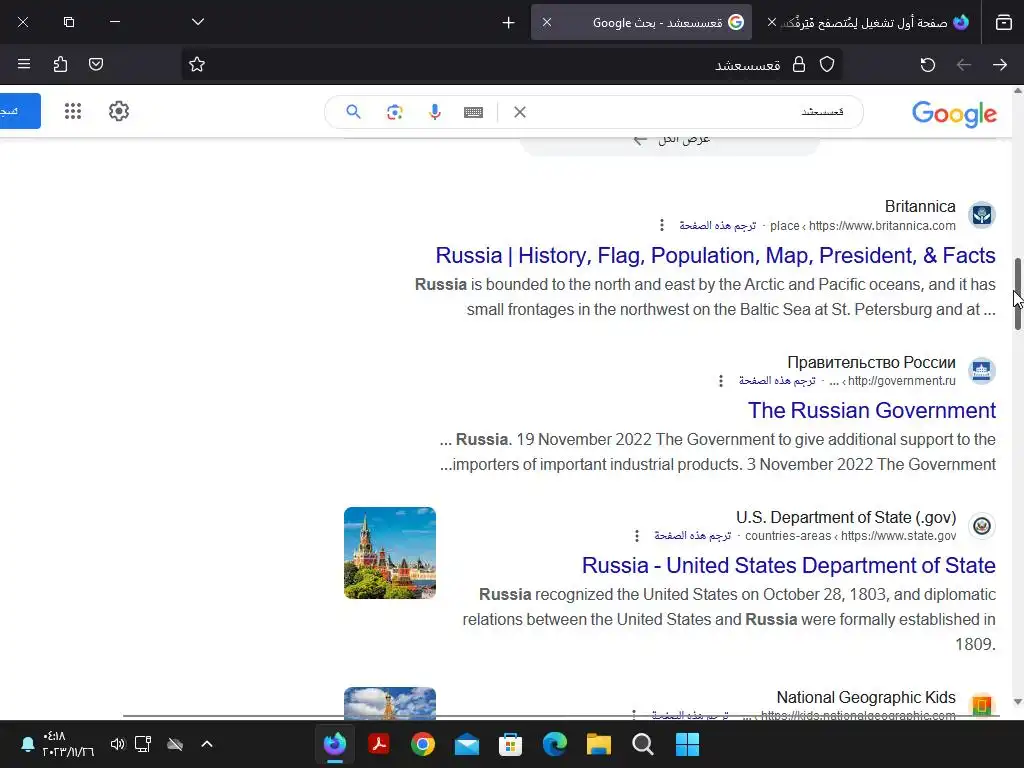Open the Google apps grid

coord(73,111)
